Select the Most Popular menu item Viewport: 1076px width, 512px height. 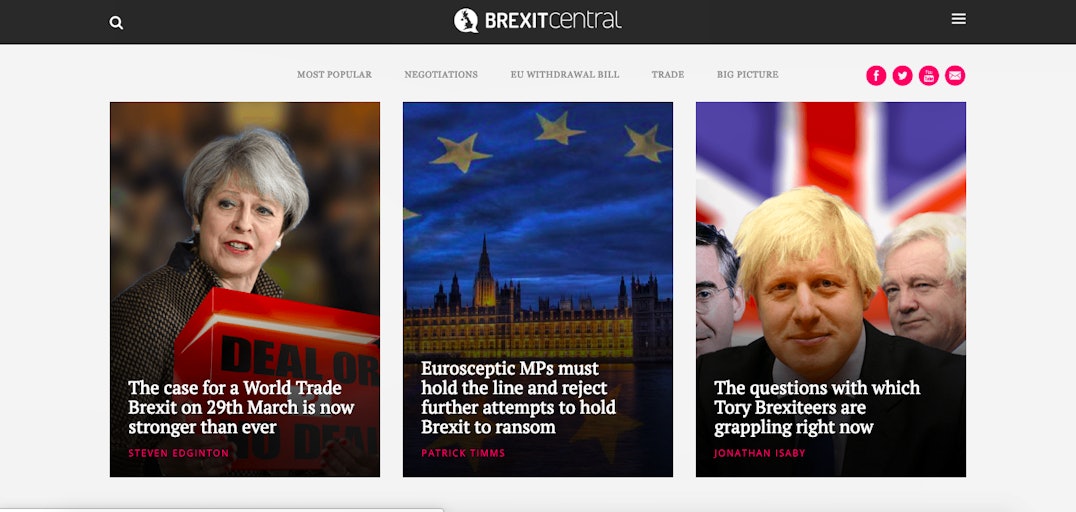(x=334, y=74)
